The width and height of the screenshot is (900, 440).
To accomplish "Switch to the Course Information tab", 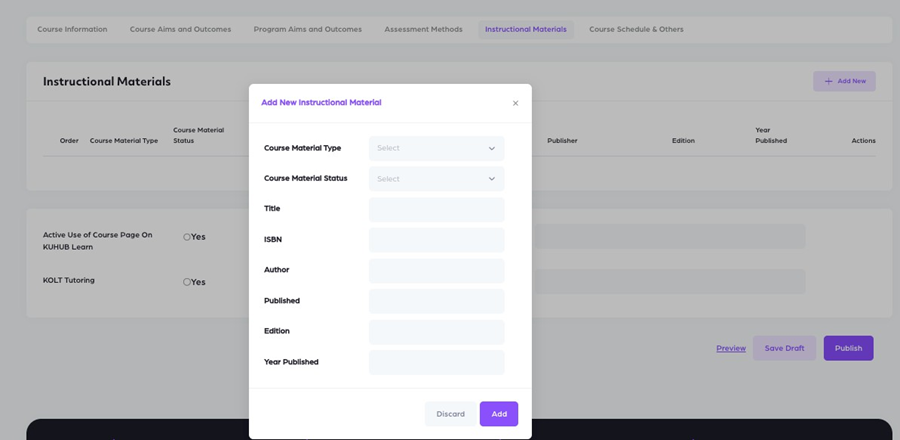I will tap(72, 29).
